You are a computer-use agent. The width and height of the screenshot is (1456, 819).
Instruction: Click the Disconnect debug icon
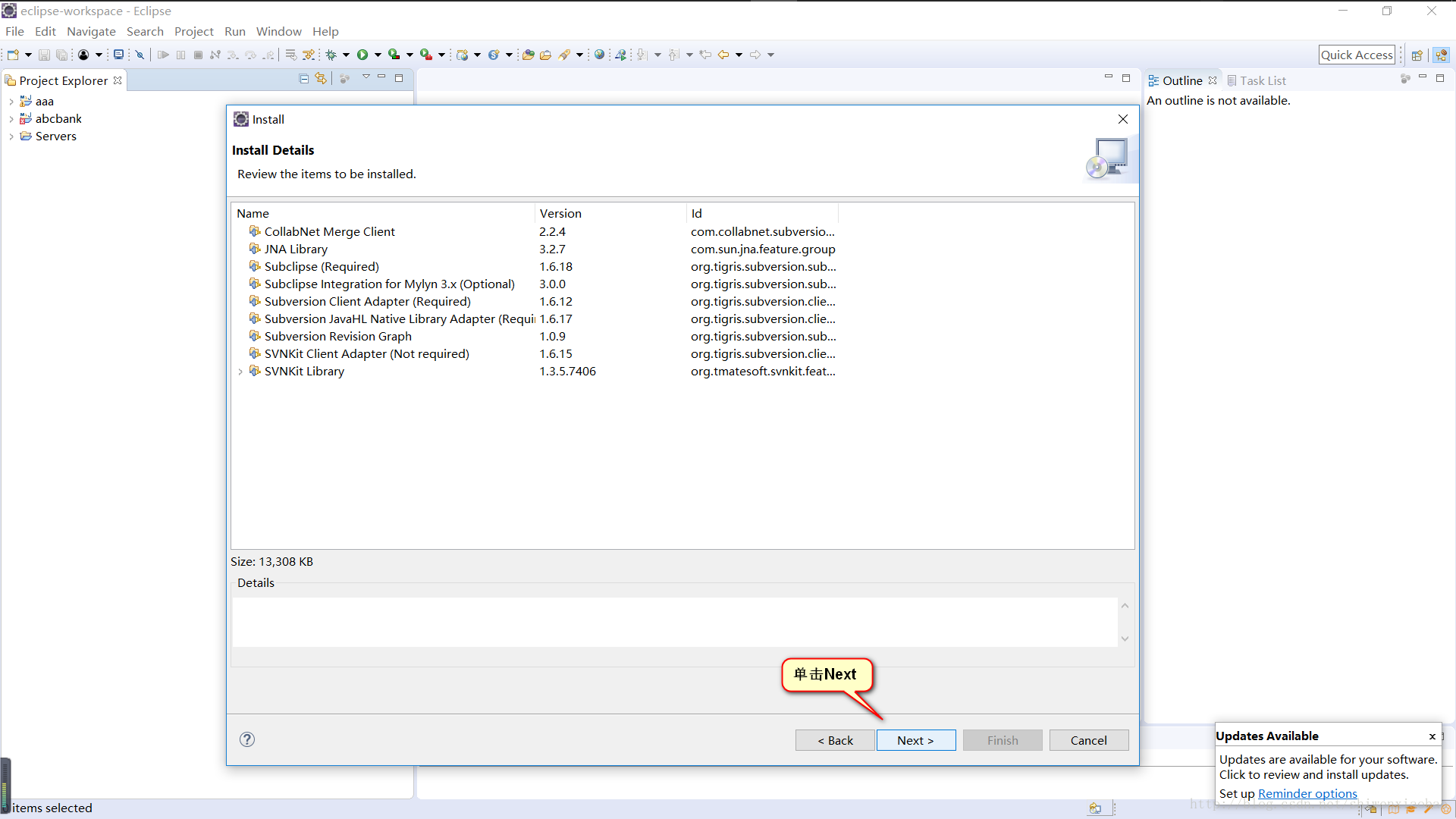pyautogui.click(x=215, y=55)
